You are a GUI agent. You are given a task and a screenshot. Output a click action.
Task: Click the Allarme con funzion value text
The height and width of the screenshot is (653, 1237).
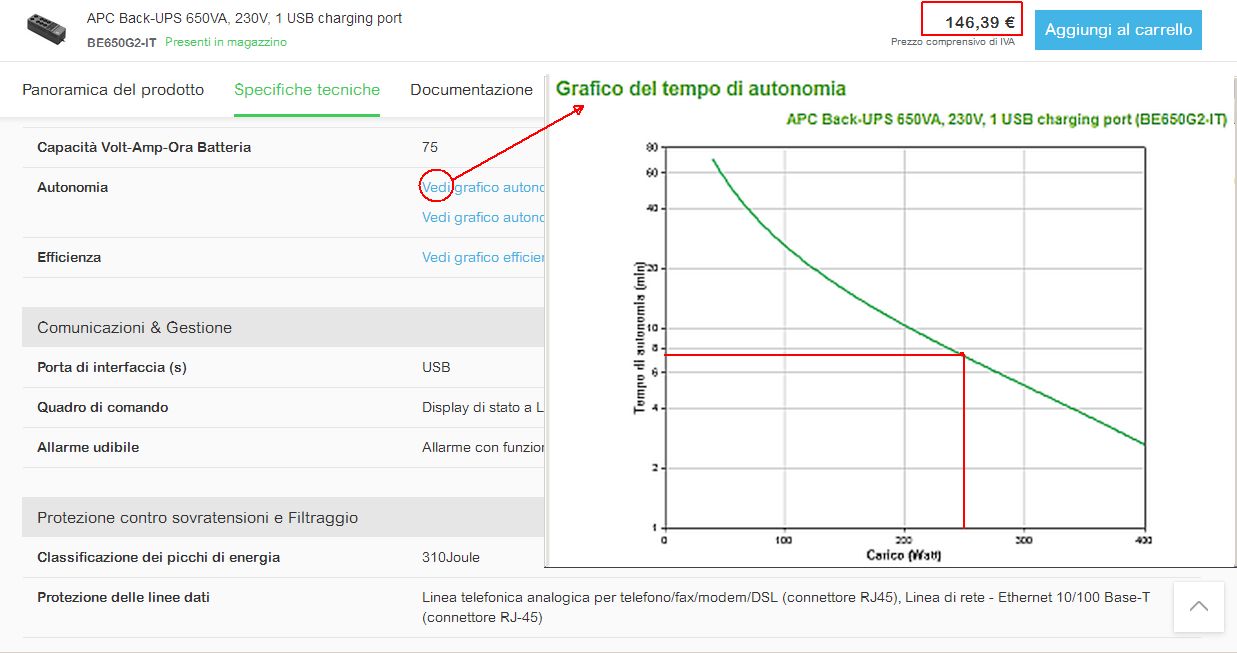pyautogui.click(x=483, y=447)
